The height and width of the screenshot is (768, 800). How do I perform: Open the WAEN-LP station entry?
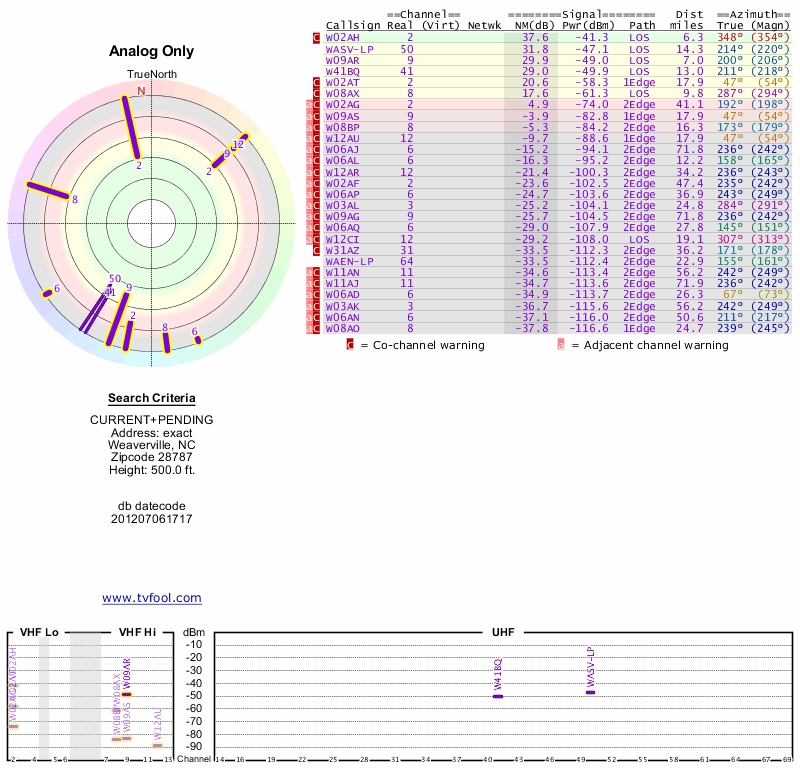(349, 261)
